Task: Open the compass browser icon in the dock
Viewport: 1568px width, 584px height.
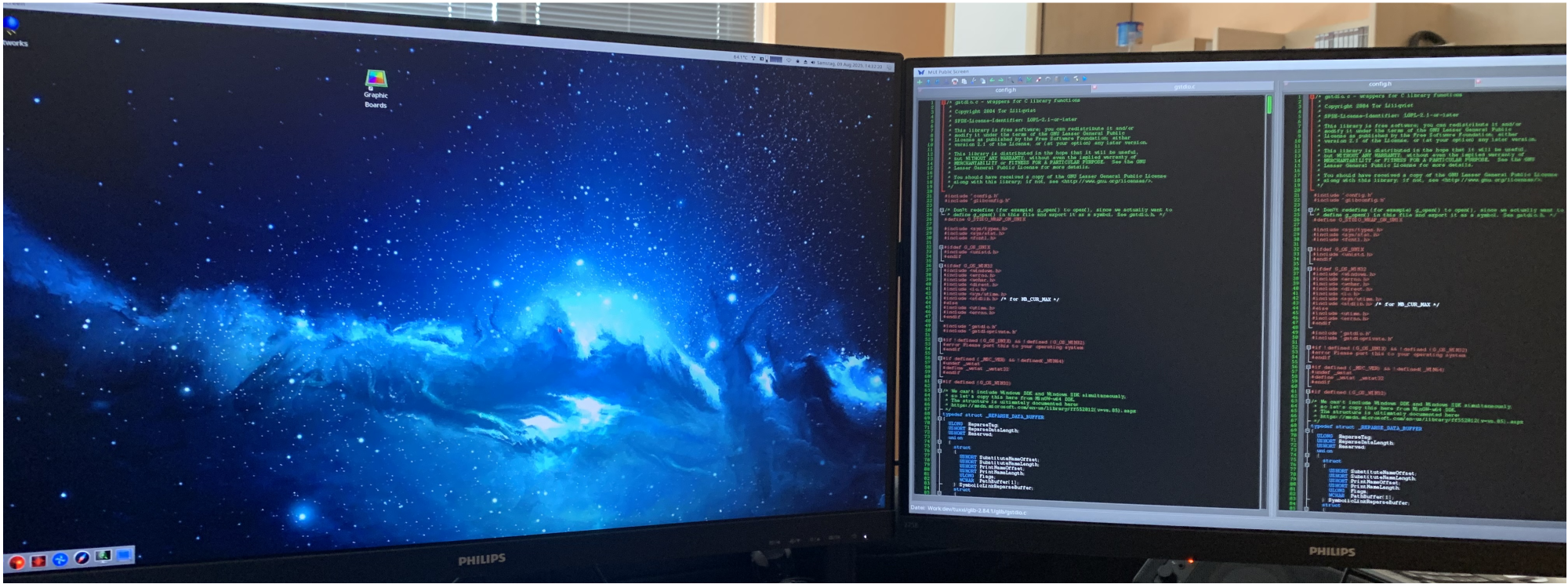Action: [82, 558]
